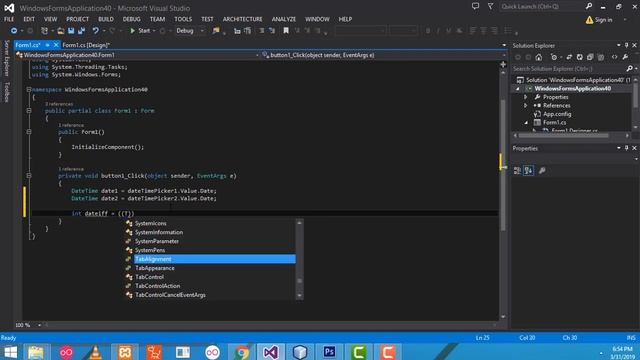Open the Server Explorer side tab
Image resolution: width=640 pixels, height=360 pixels.
tap(7, 58)
